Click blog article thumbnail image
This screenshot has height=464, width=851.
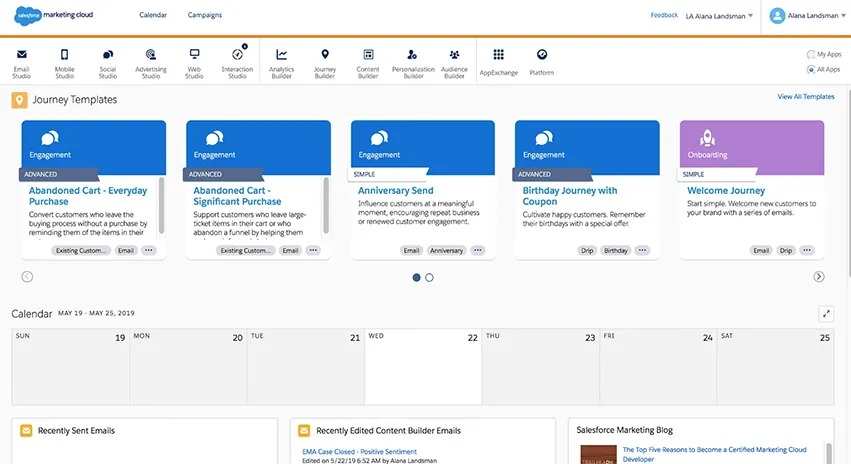pos(598,455)
